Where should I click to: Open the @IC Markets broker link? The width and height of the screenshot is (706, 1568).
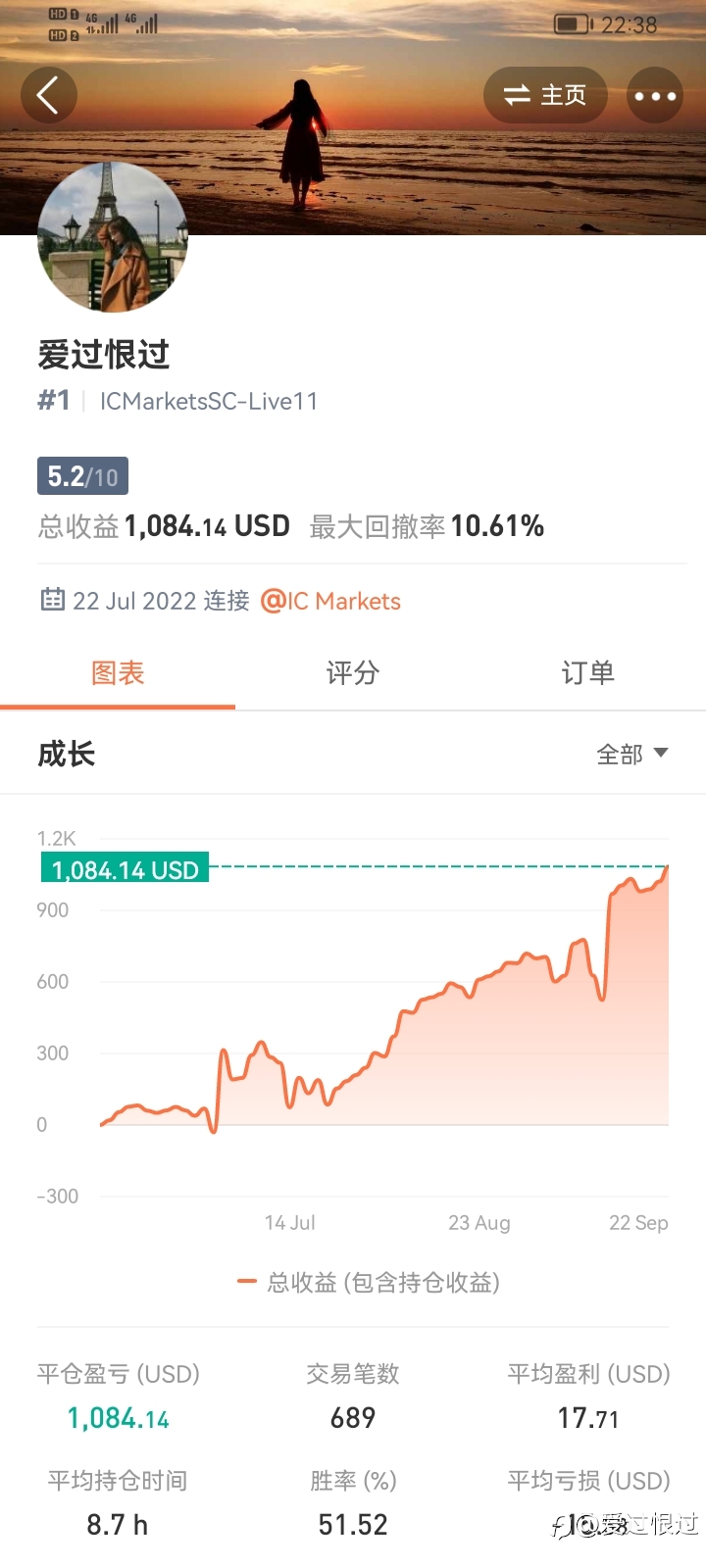pyautogui.click(x=330, y=601)
